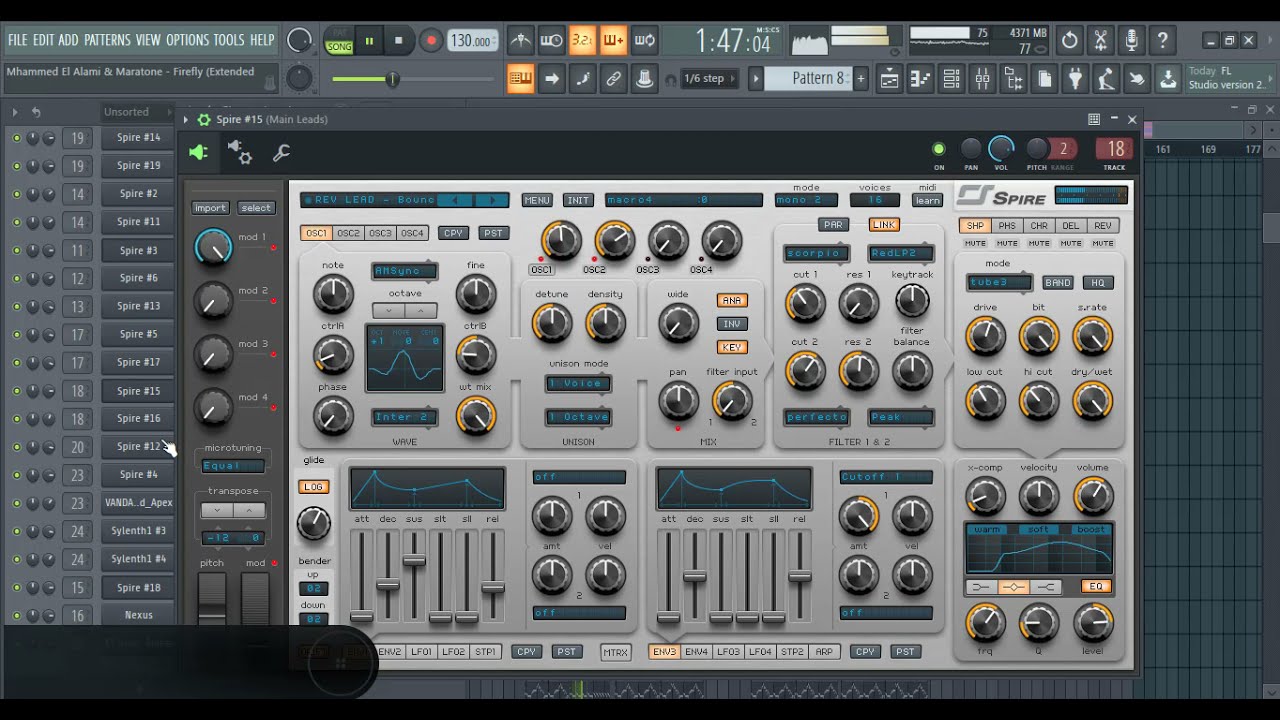Open the Playlist view

tap(889, 79)
